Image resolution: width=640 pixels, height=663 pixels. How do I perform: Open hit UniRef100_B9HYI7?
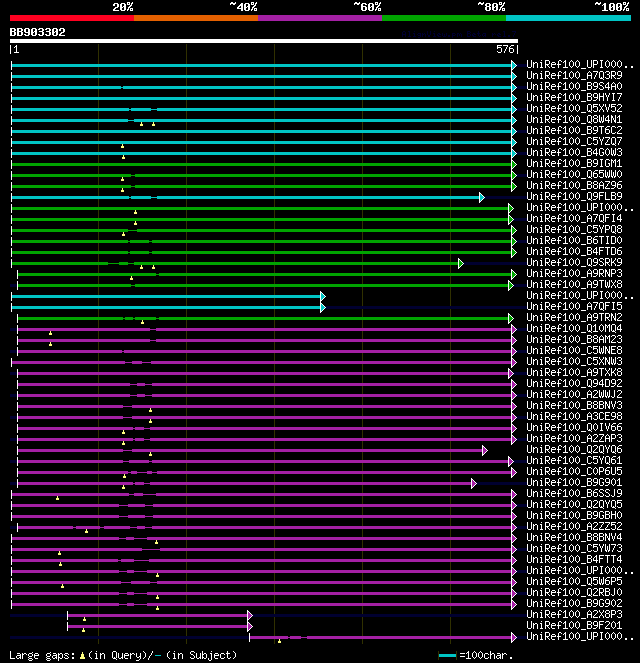[x=574, y=97]
